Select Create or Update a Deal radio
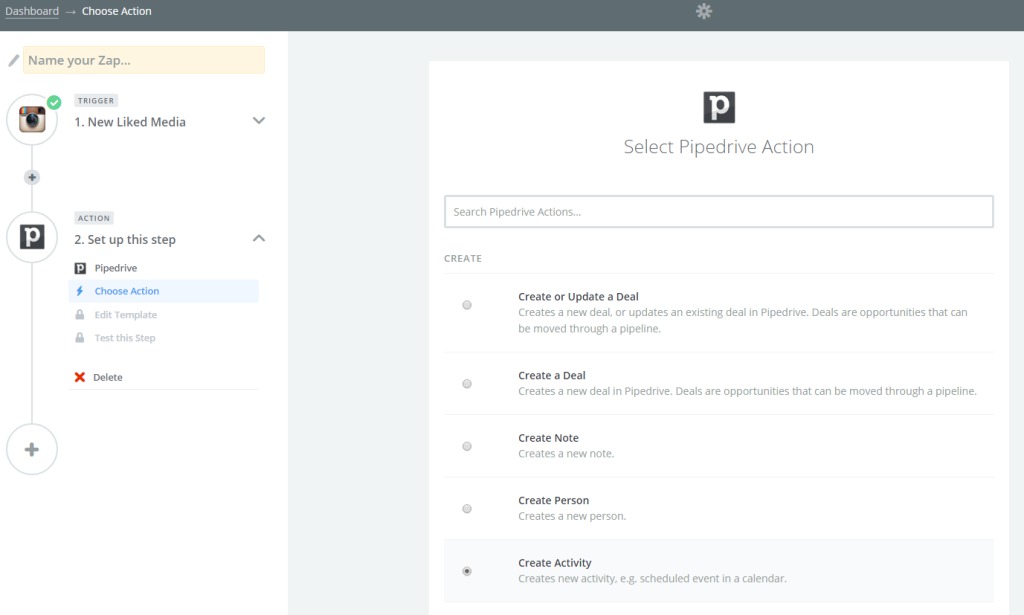Screen dimensions: 1024x615 pyautogui.click(x=467, y=305)
